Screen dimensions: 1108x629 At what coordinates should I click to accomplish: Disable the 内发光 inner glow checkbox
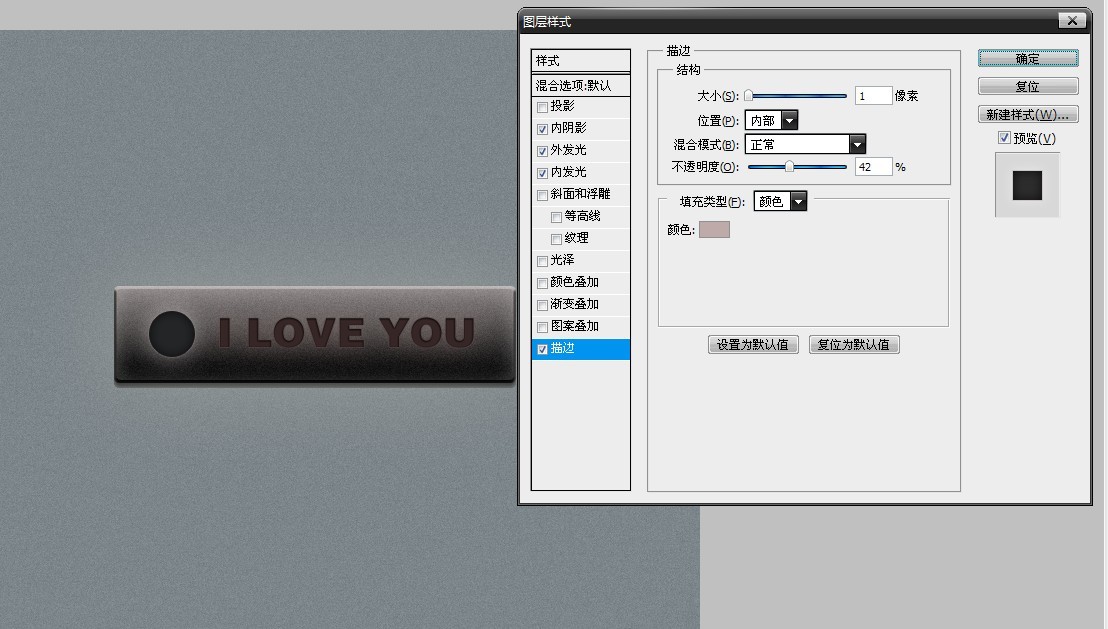[x=543, y=173]
